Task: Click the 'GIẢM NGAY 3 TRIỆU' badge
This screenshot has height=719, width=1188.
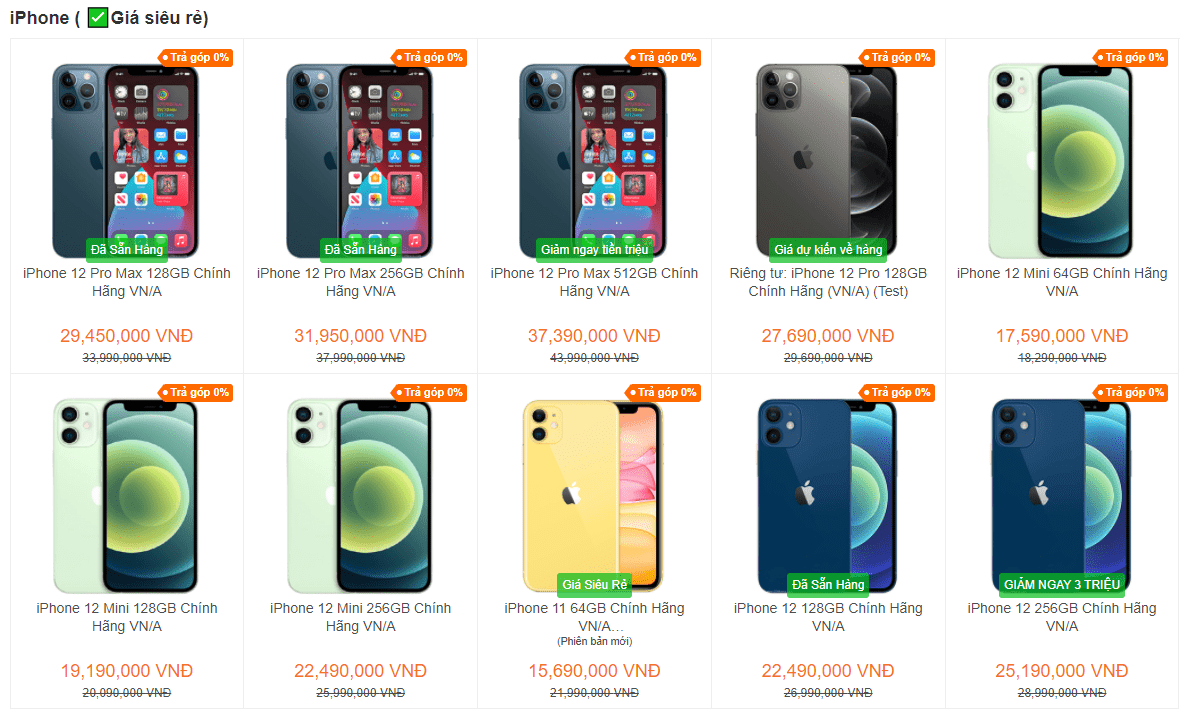Action: [x=1061, y=584]
